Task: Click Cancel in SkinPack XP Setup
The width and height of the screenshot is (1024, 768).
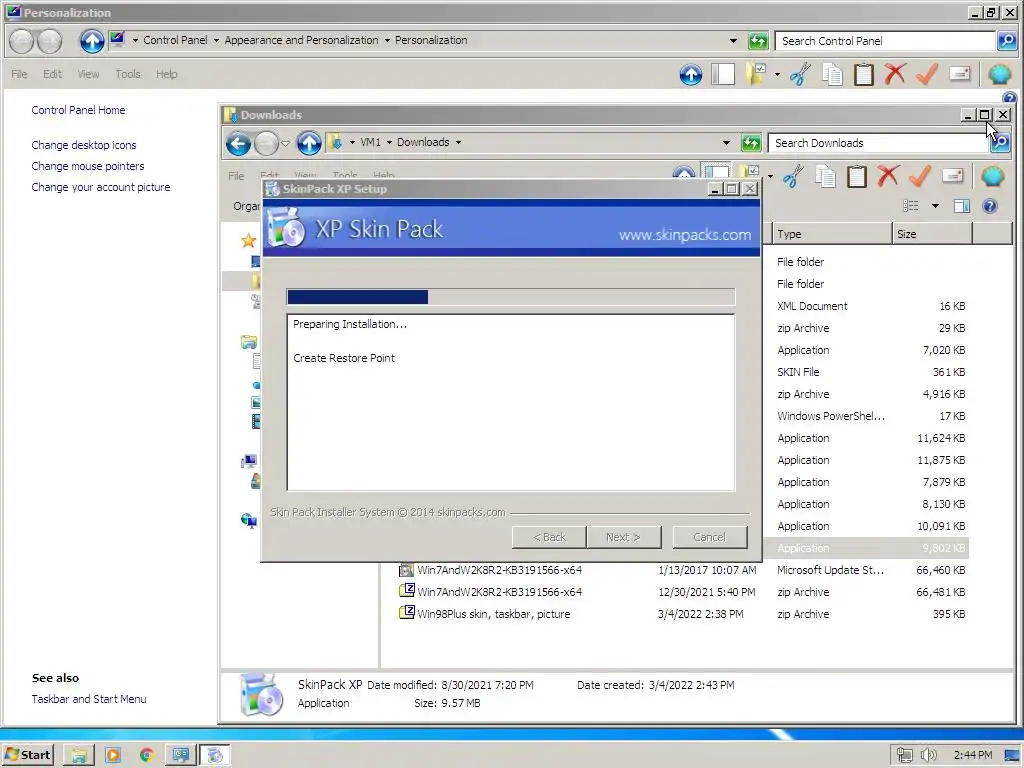Action: (x=709, y=537)
